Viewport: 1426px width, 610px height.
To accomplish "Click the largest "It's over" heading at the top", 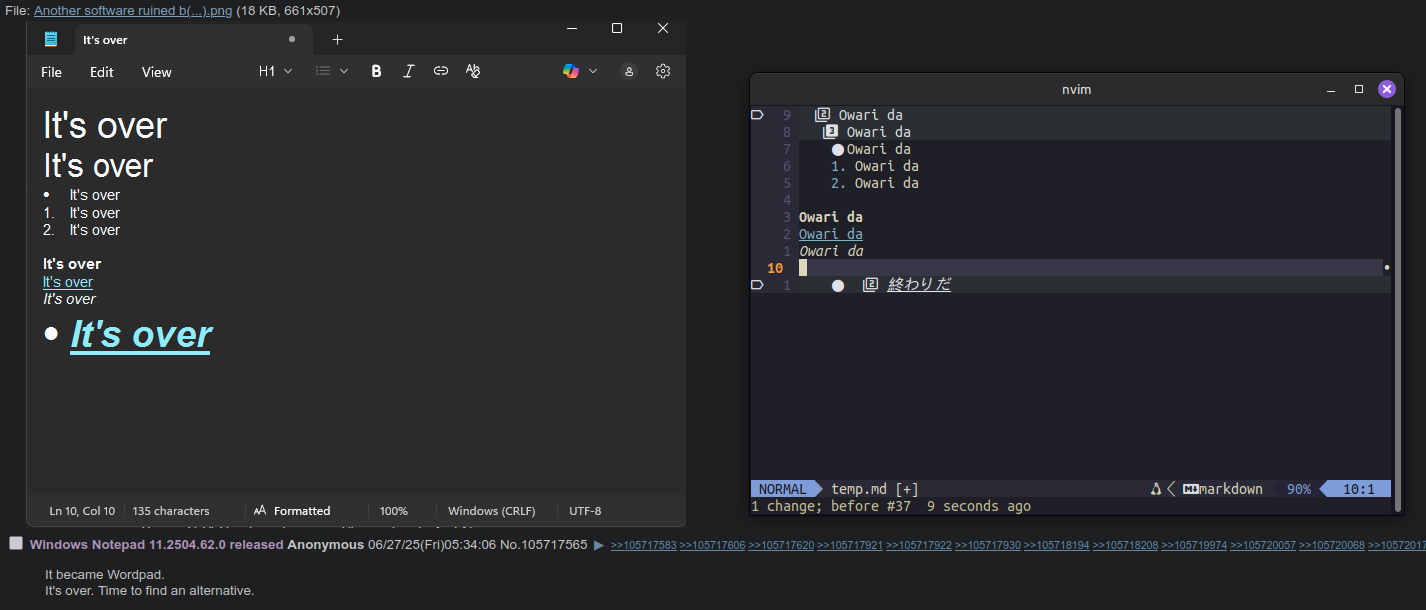I will [105, 126].
